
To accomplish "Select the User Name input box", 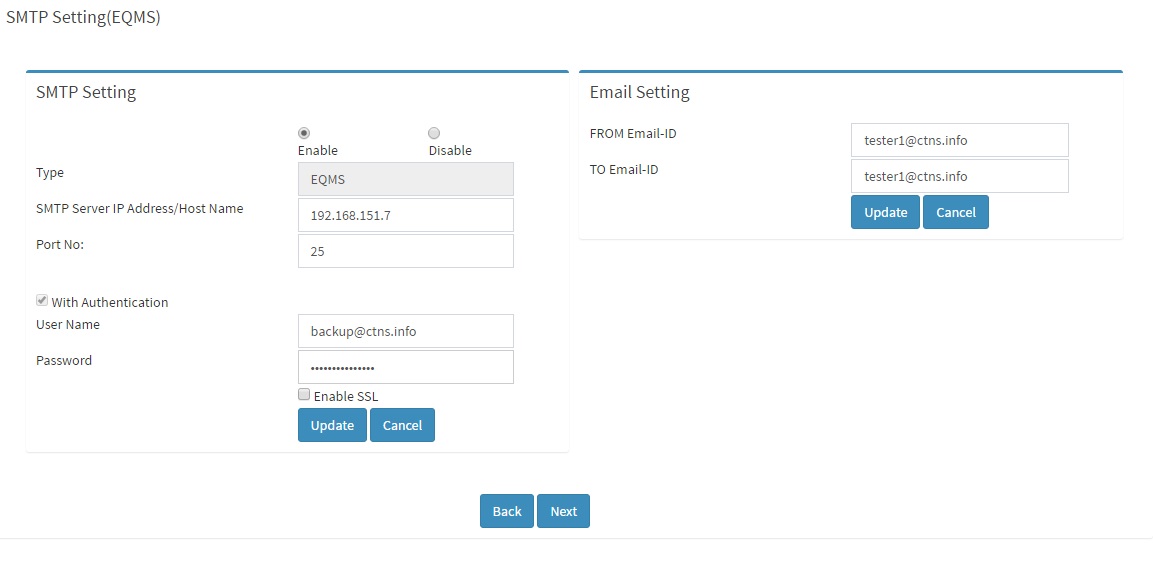I will pos(406,331).
